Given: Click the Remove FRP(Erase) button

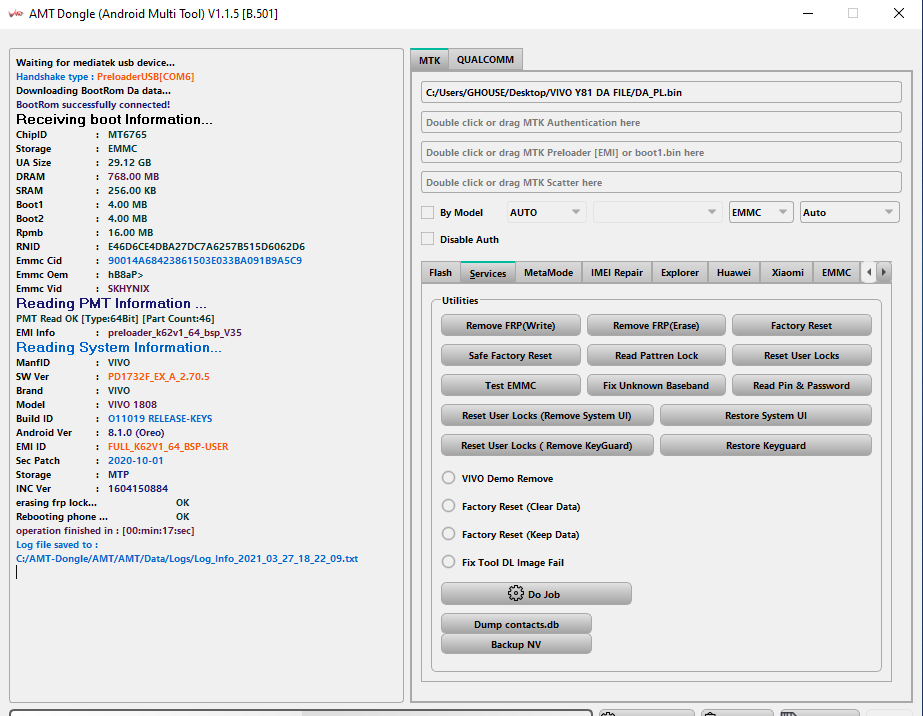Looking at the screenshot, I should click(656, 326).
